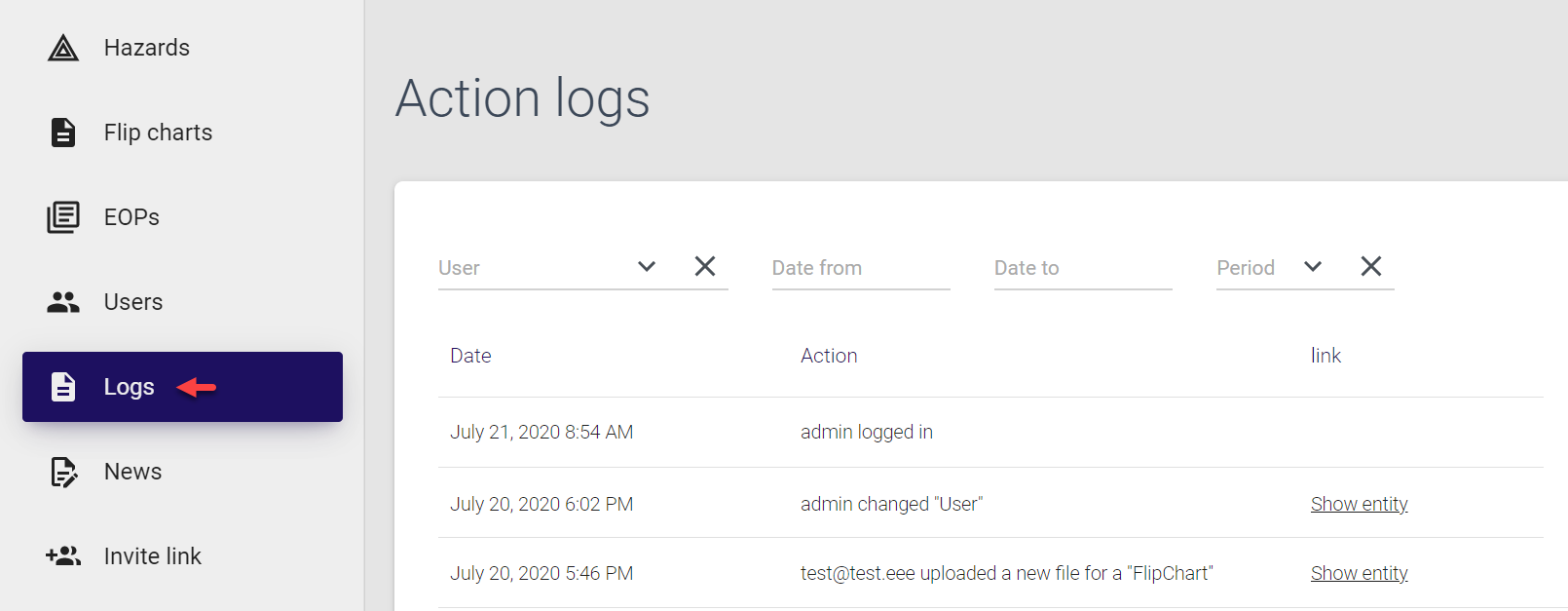This screenshot has height=611, width=1568.
Task: Click the Hazards triangle icon
Action: pyautogui.click(x=63, y=48)
